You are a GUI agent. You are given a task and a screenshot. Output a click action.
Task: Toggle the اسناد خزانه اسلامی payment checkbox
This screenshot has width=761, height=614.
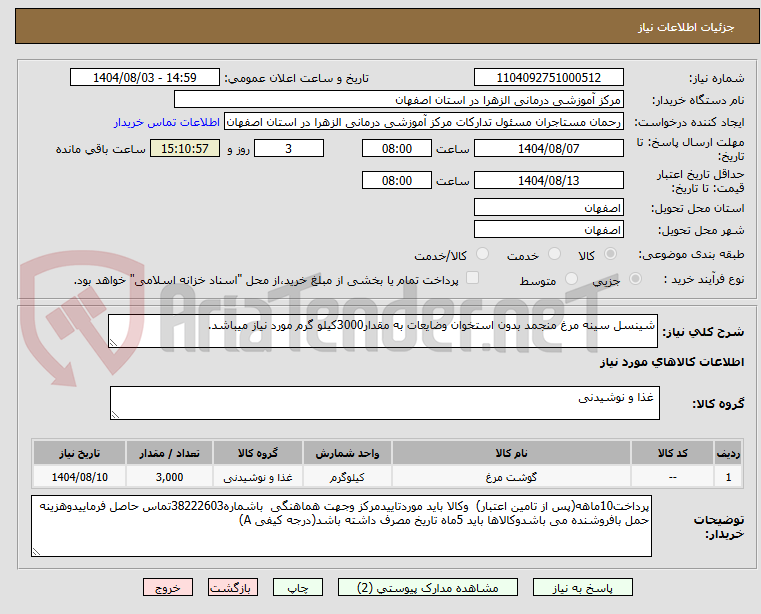(472, 278)
